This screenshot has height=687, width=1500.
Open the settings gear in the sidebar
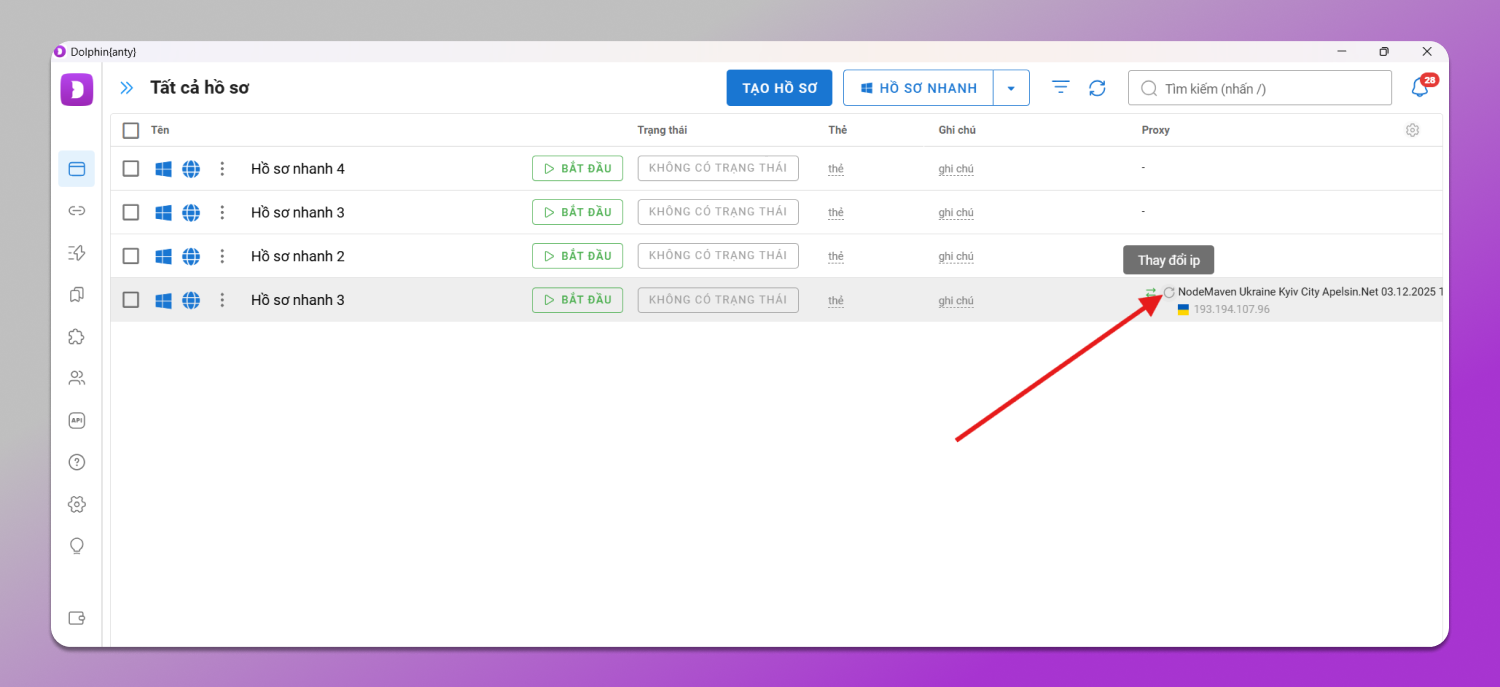76,504
